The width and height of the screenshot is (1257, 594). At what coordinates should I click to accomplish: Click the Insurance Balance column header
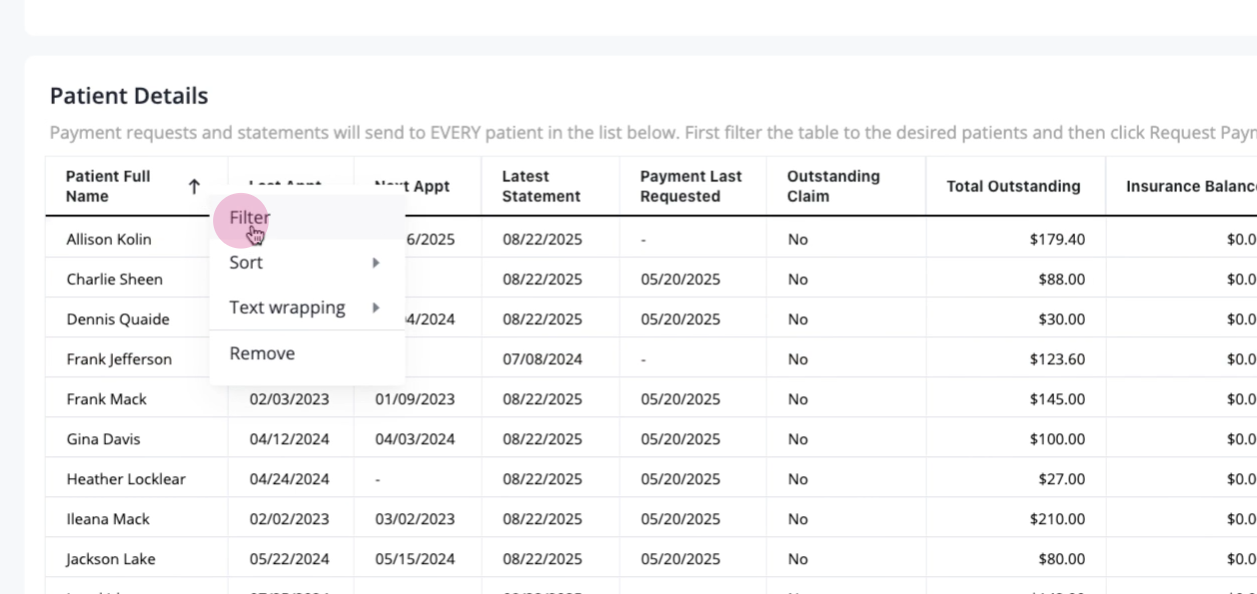pos(1182,186)
